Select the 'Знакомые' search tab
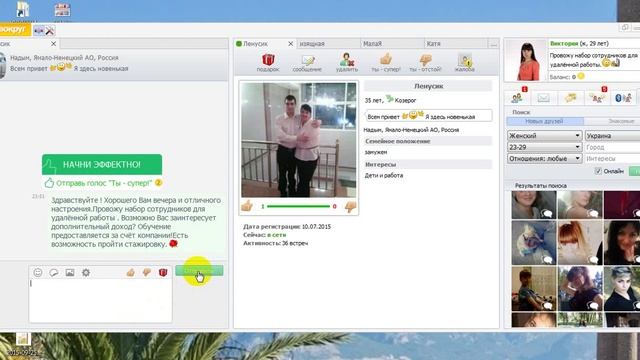Screen dimensions: 640x360 click(612, 121)
